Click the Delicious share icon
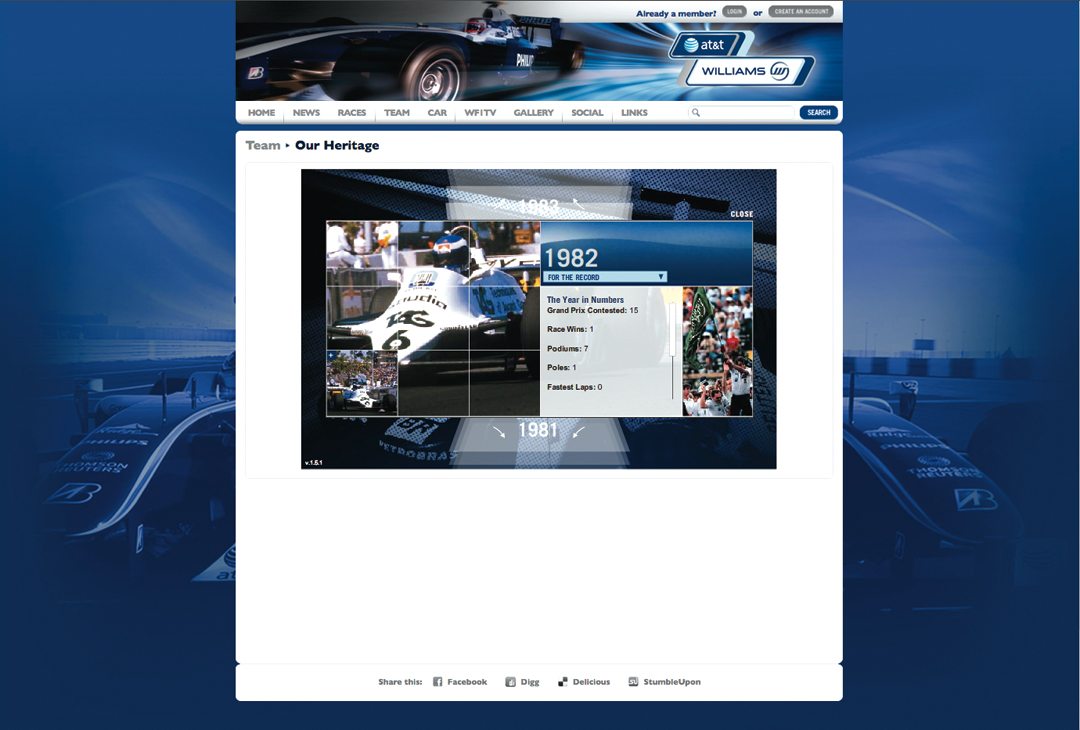1080x730 pixels. click(563, 682)
